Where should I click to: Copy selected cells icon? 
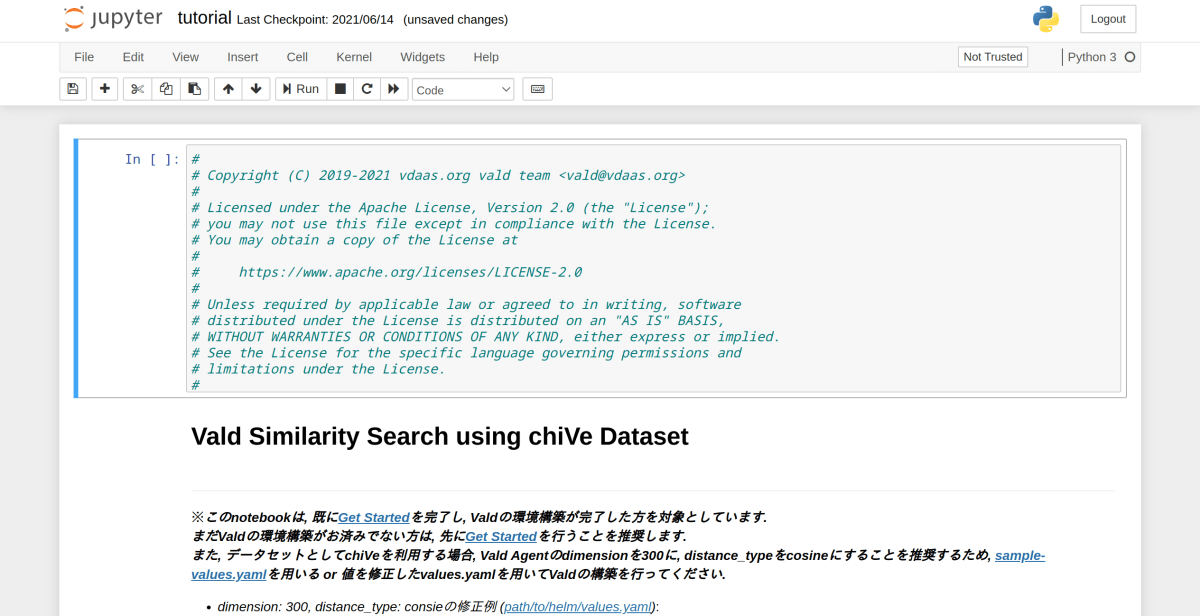[x=166, y=89]
